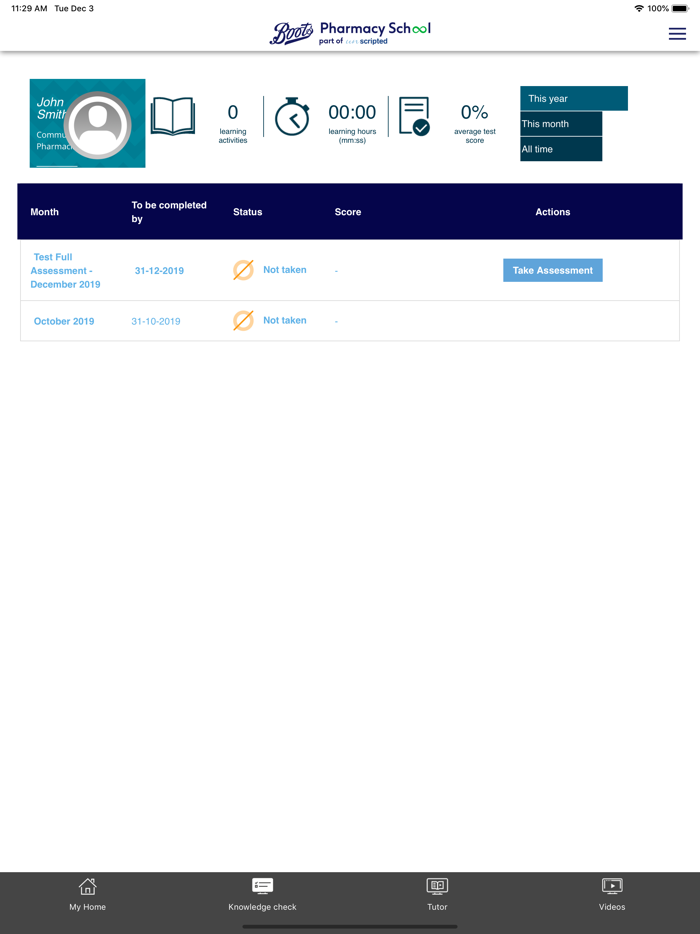Tap the Tutor icon in bottom bar

click(x=437, y=886)
